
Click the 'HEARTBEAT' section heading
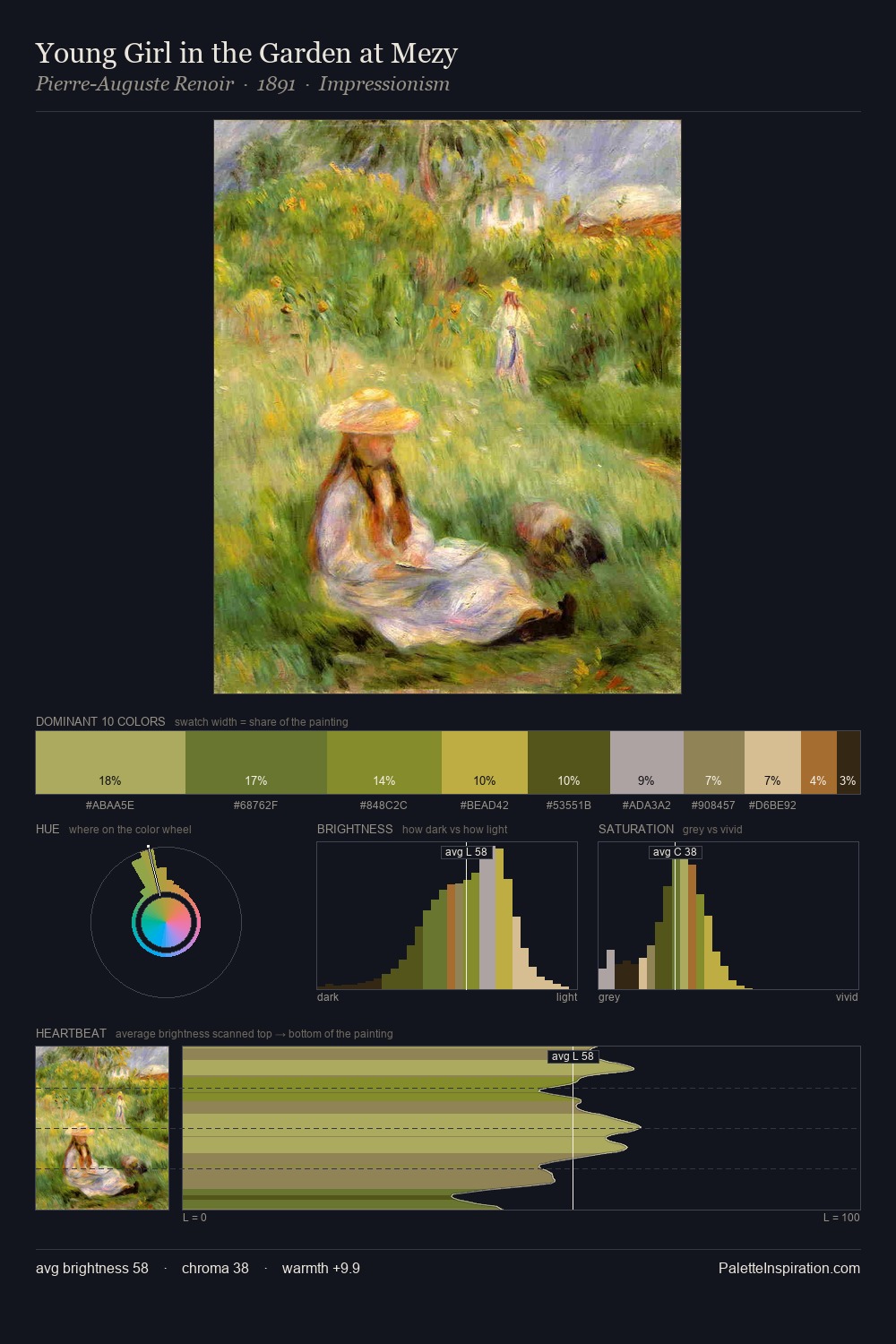[x=71, y=1033]
